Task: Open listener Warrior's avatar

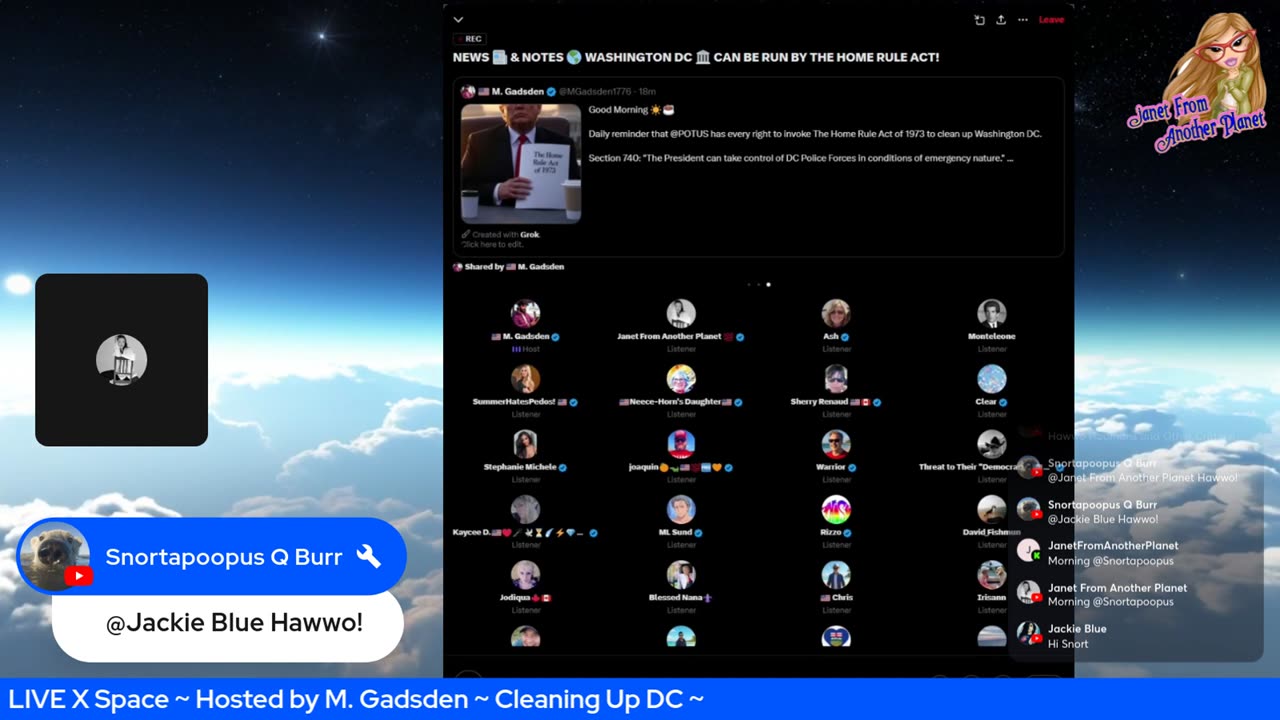Action: tap(836, 444)
